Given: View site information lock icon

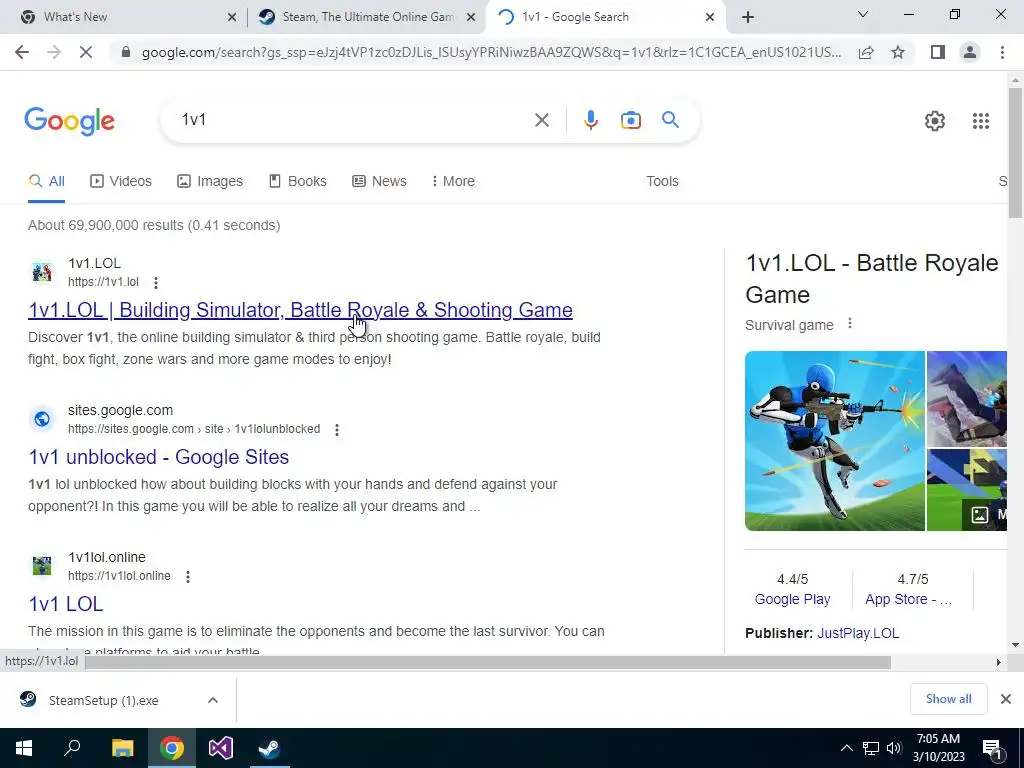Looking at the screenshot, I should (126, 52).
